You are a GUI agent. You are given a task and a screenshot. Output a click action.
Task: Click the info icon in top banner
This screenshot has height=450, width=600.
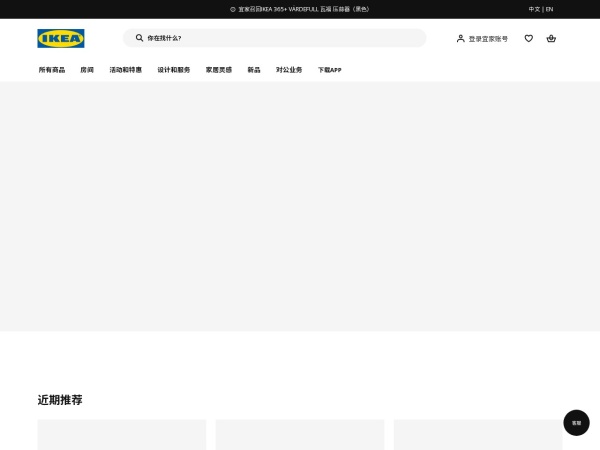coord(233,9)
